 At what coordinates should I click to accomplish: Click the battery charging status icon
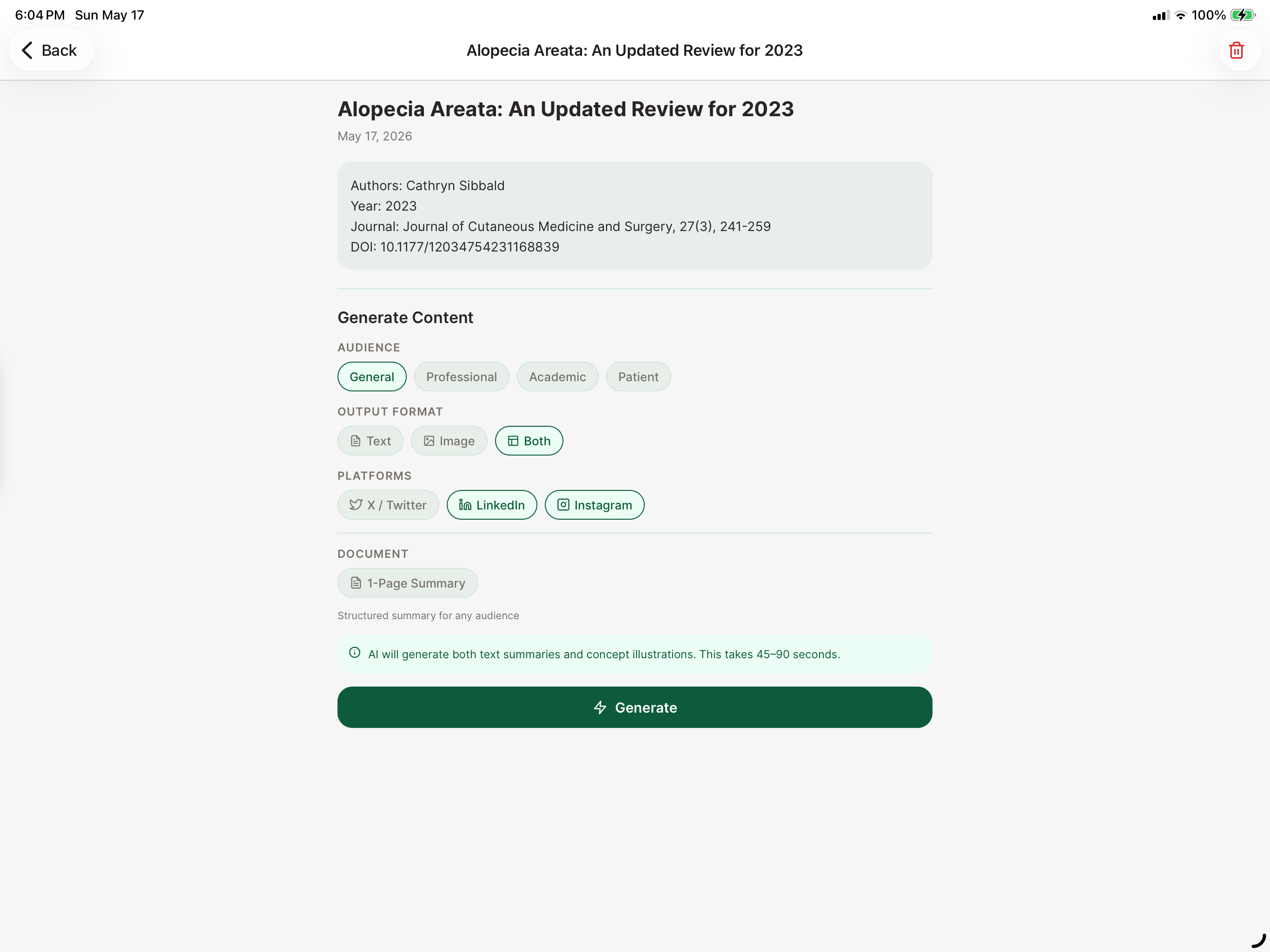tap(1243, 15)
